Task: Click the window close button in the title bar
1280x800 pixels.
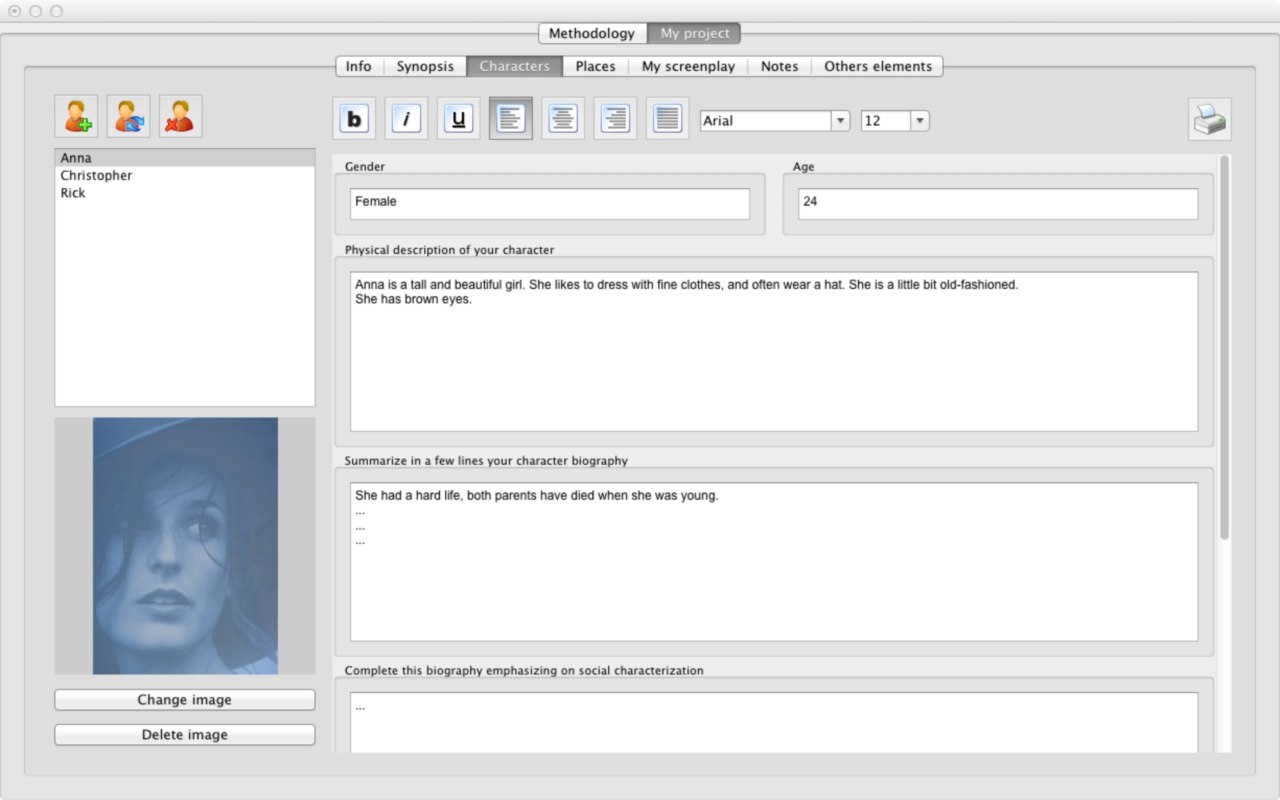Action: [14, 11]
